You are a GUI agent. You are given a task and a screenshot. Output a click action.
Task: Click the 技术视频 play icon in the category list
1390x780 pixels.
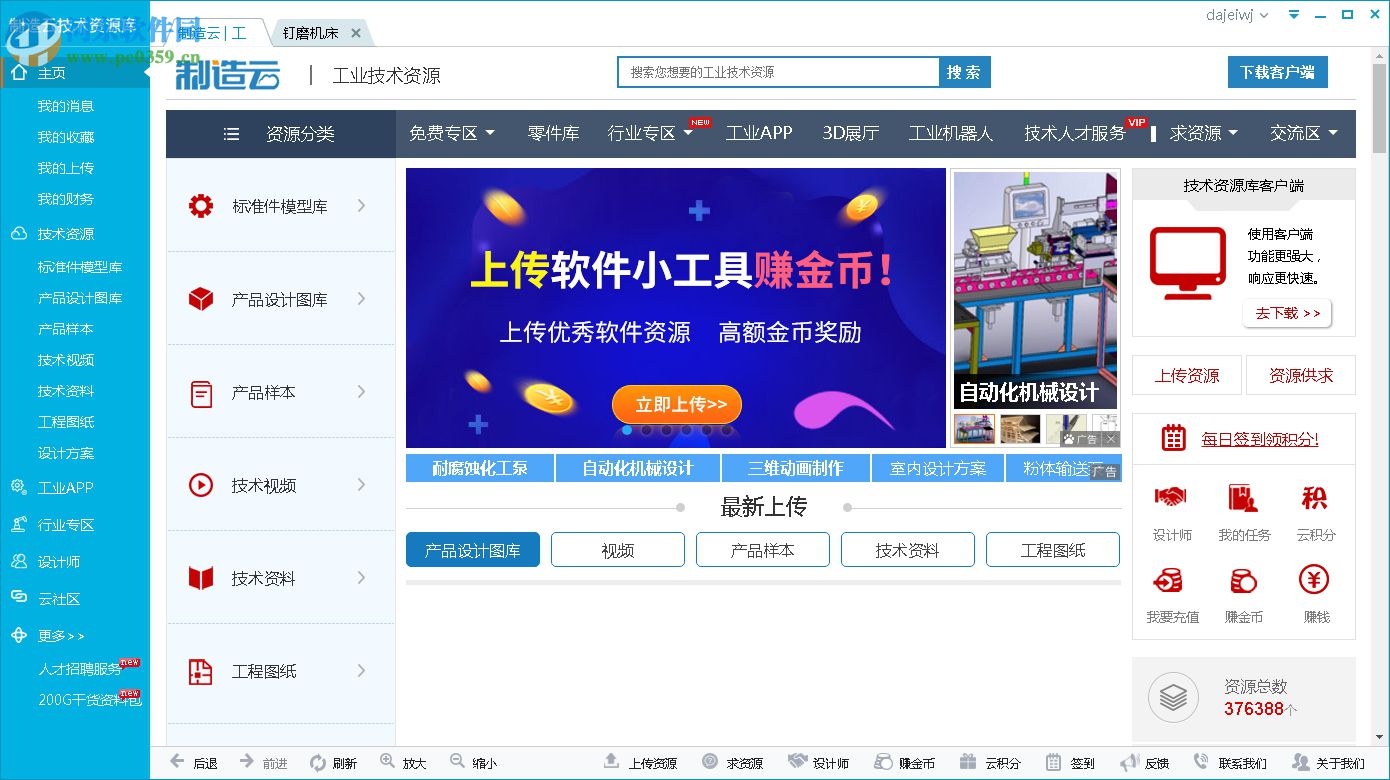coord(199,485)
